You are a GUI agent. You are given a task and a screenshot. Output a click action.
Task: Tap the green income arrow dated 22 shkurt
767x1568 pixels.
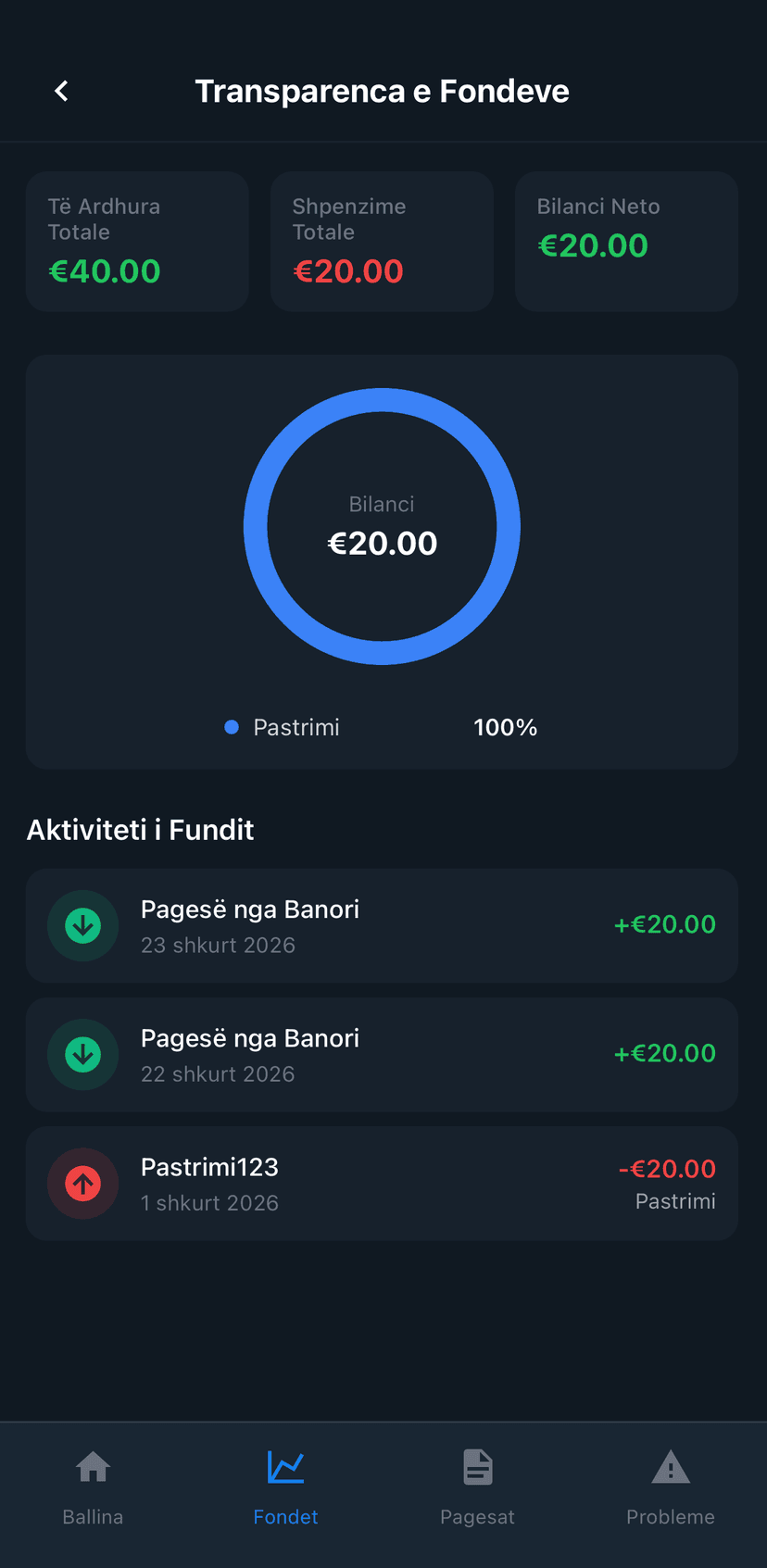pos(82,1054)
